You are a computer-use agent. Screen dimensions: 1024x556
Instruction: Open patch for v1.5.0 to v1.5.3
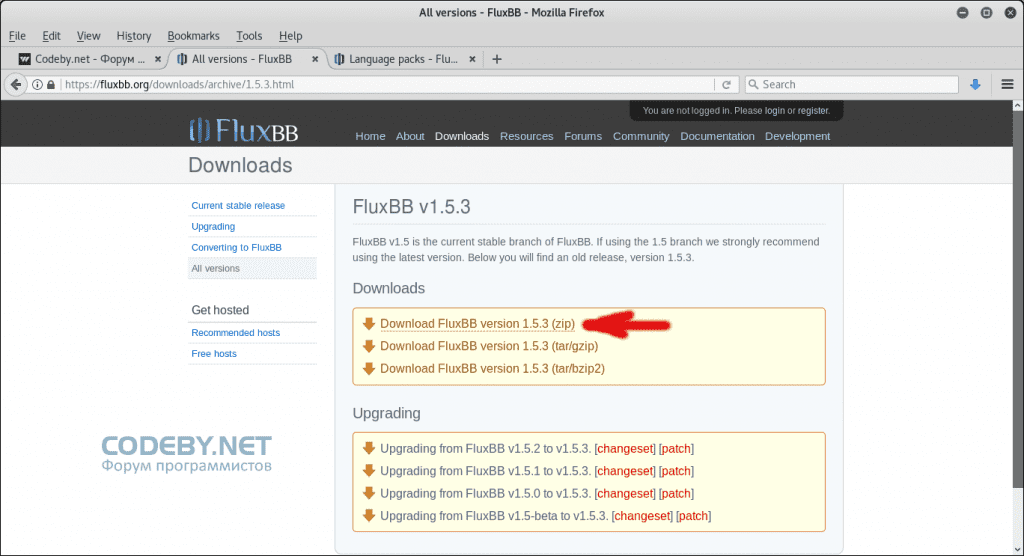(x=676, y=493)
